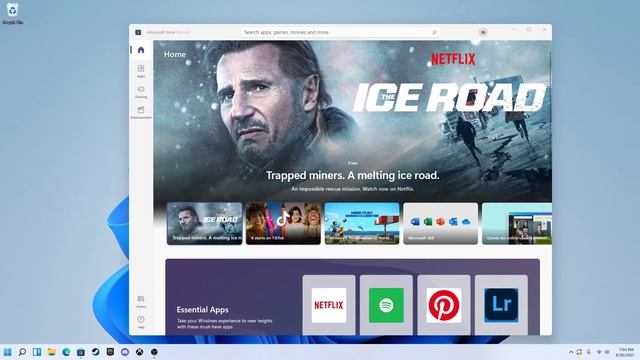This screenshot has width=640, height=360.
Task: Click the Essential Apps heading
Action: pos(202,310)
